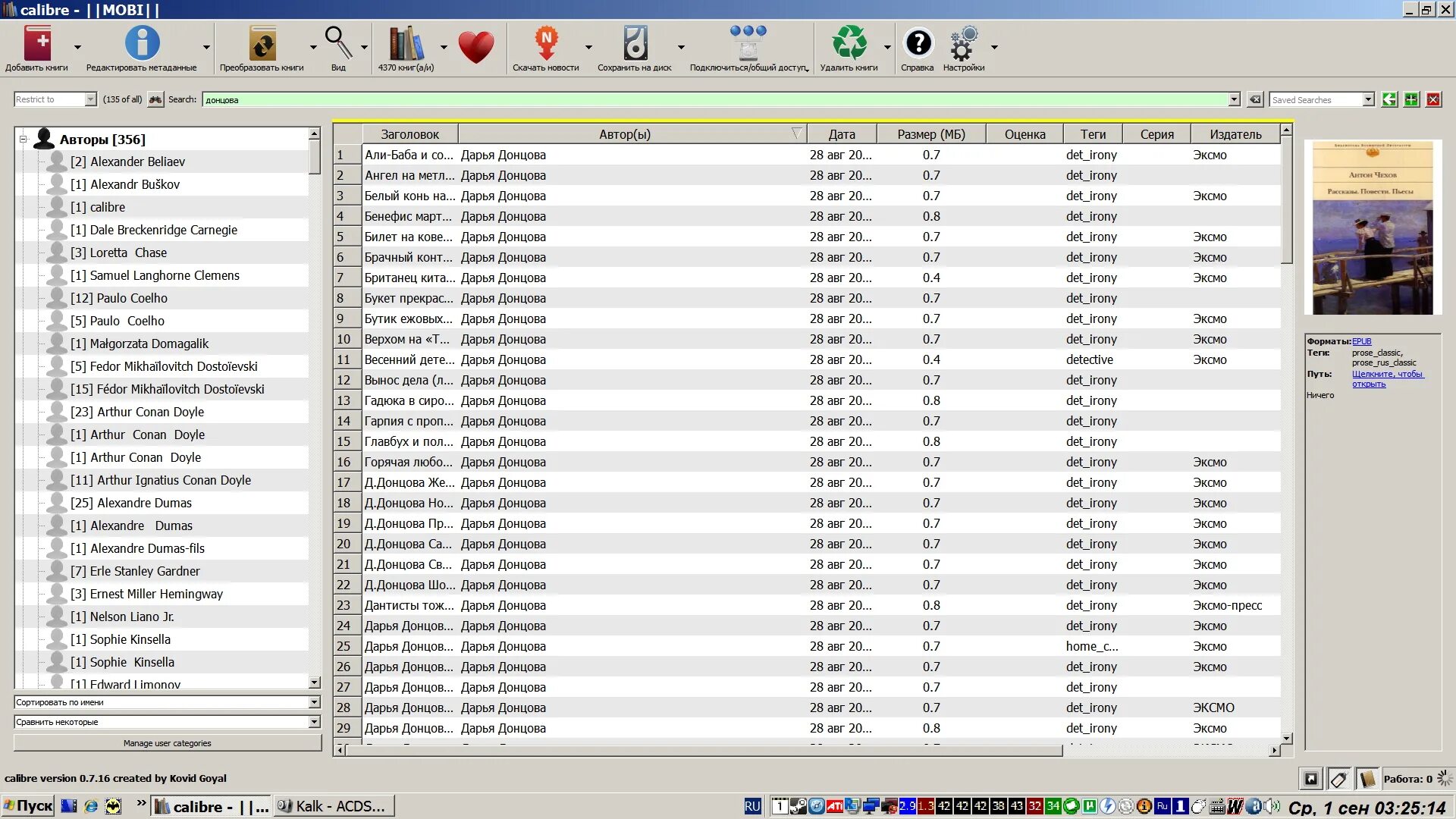Open the Restrict to combo box

[55, 99]
